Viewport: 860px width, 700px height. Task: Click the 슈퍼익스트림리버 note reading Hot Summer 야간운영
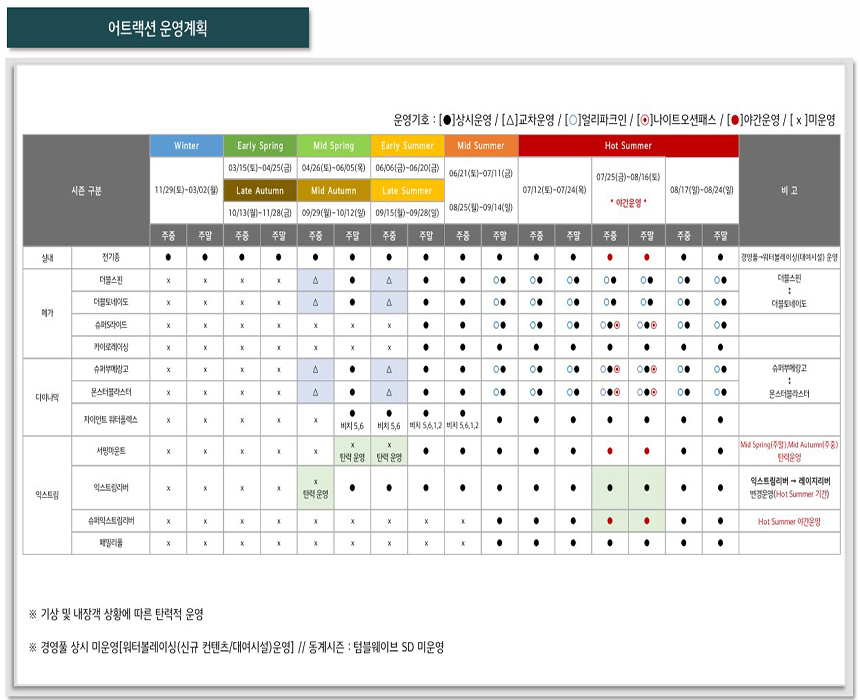pos(789,521)
